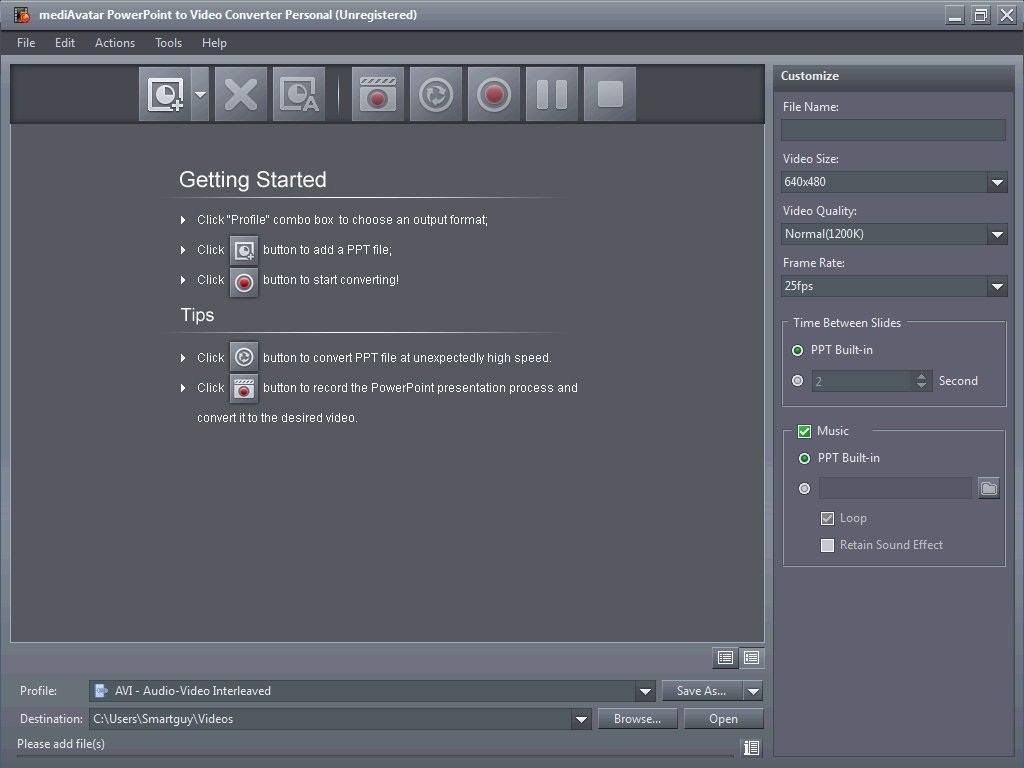Toggle the Music checkbox
The width and height of the screenshot is (1024, 768).
[x=805, y=431]
